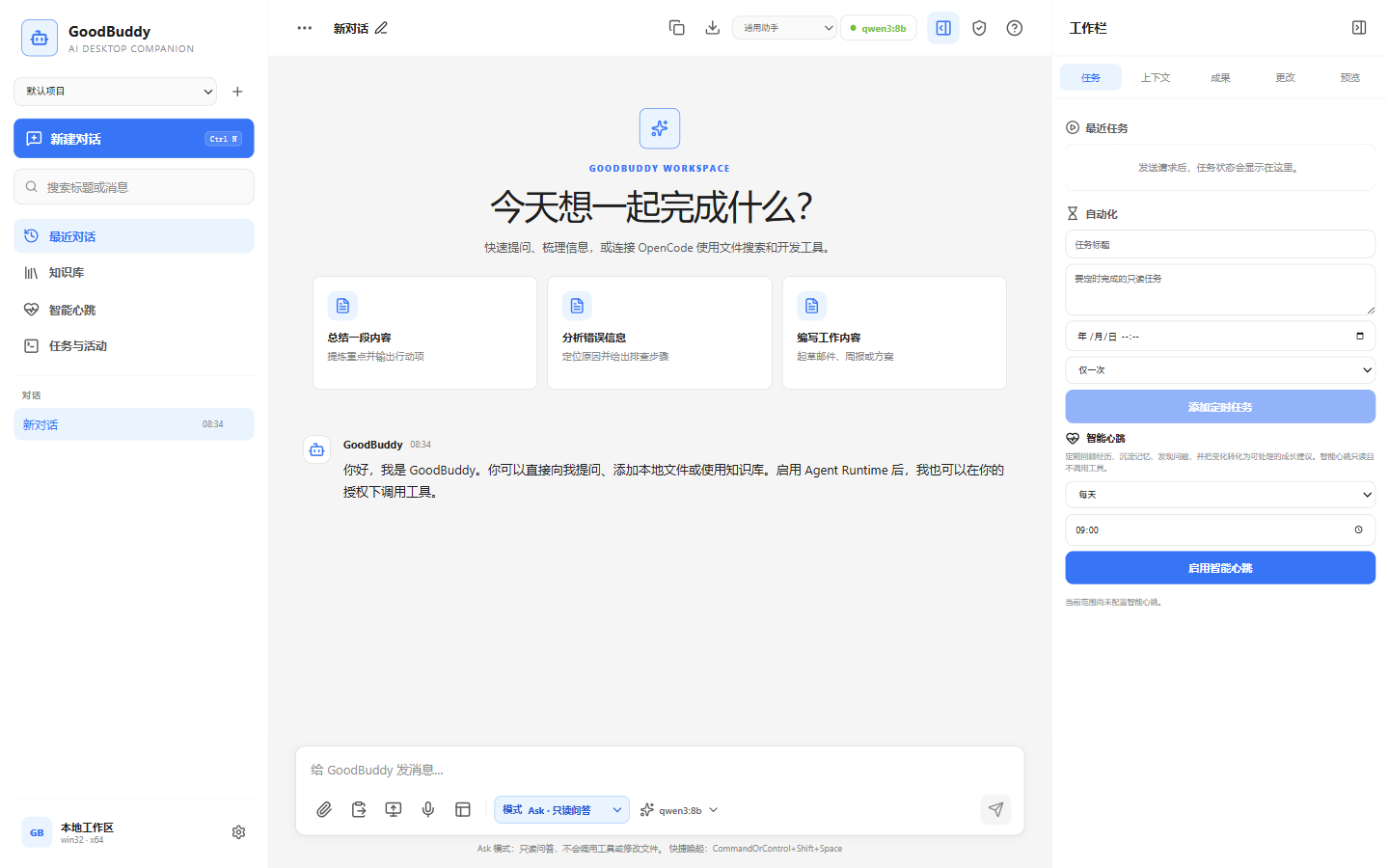Click the 要定时完成的只读任务 text area
Viewport: 1389px width, 868px height.
coord(1220,289)
